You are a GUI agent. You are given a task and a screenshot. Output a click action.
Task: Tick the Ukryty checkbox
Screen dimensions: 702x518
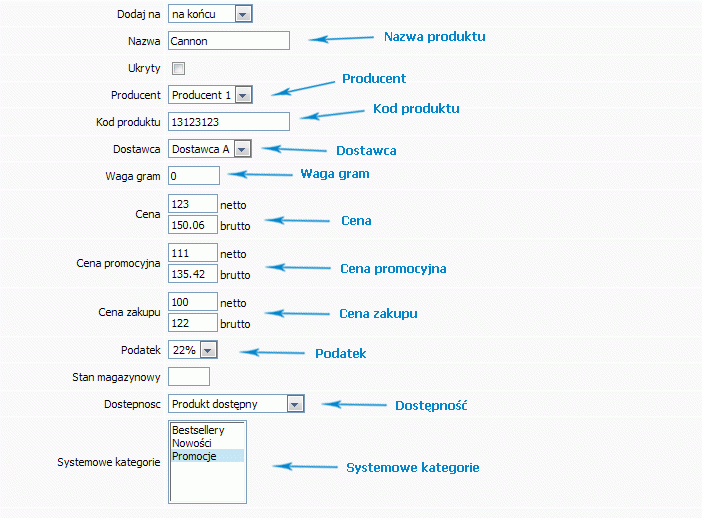(178, 68)
